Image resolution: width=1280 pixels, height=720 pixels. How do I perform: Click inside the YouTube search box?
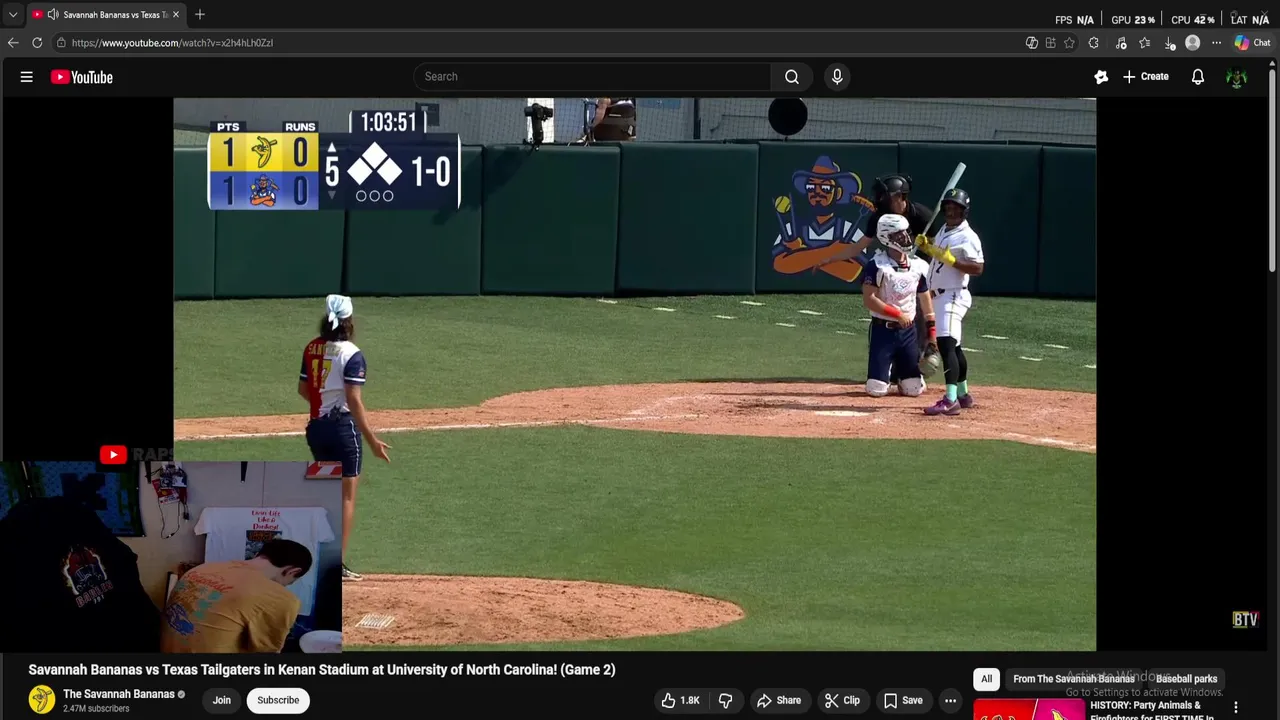tap(592, 77)
